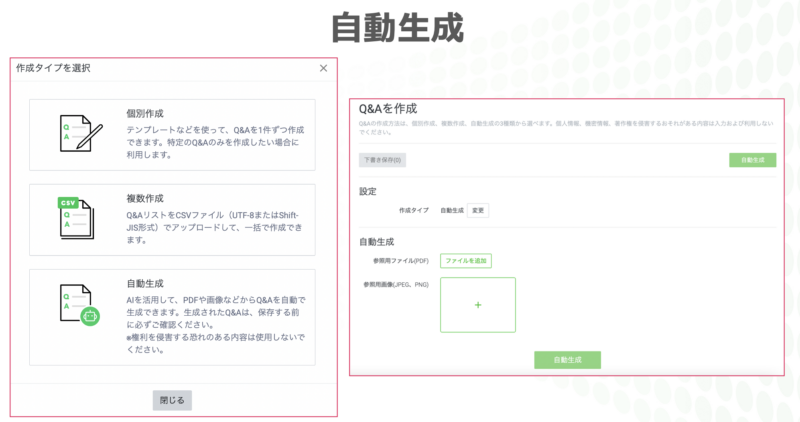Click the ファイルを追加 button for PDF

point(465,260)
